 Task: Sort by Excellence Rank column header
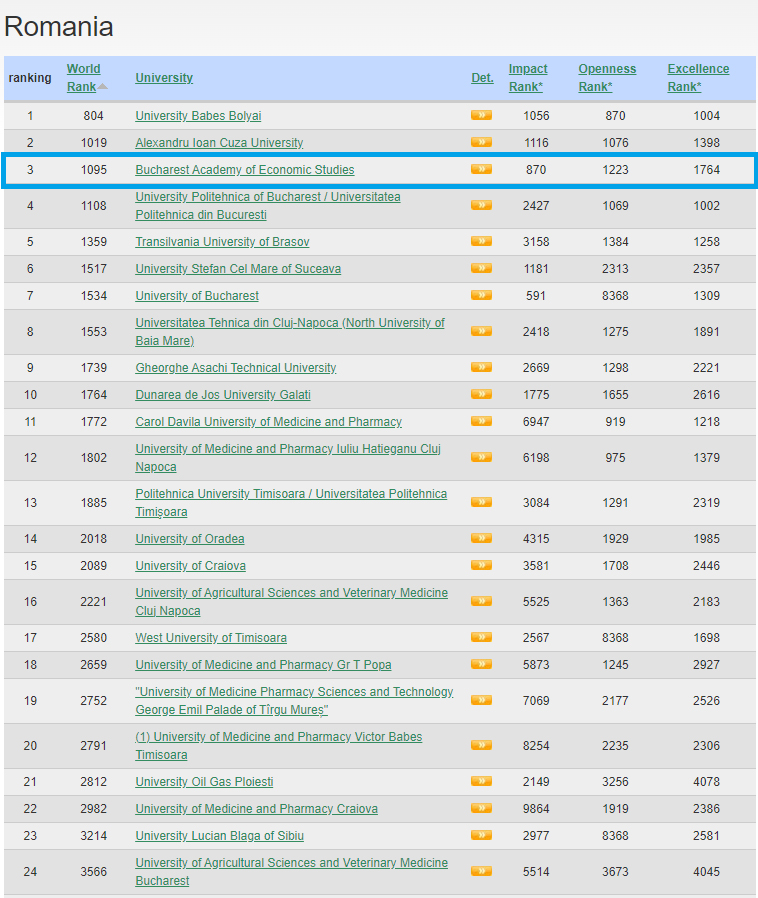click(698, 78)
